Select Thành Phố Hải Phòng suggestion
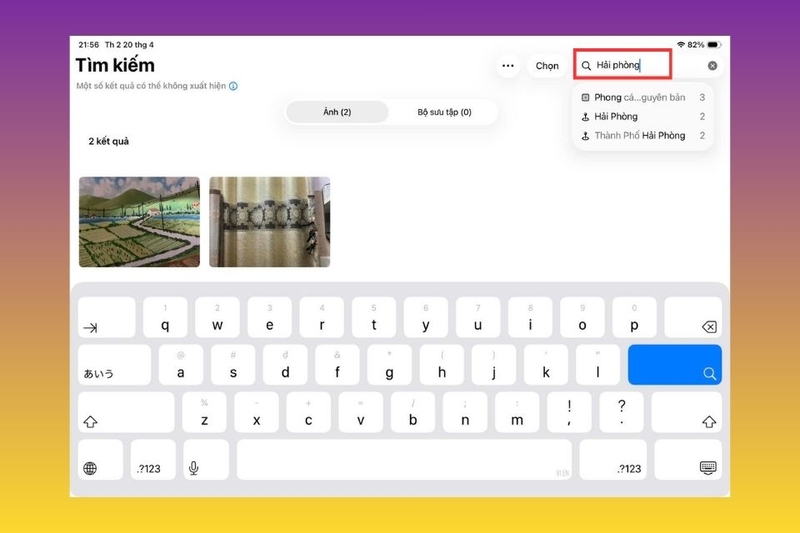The width and height of the screenshot is (800, 533). tap(643, 136)
